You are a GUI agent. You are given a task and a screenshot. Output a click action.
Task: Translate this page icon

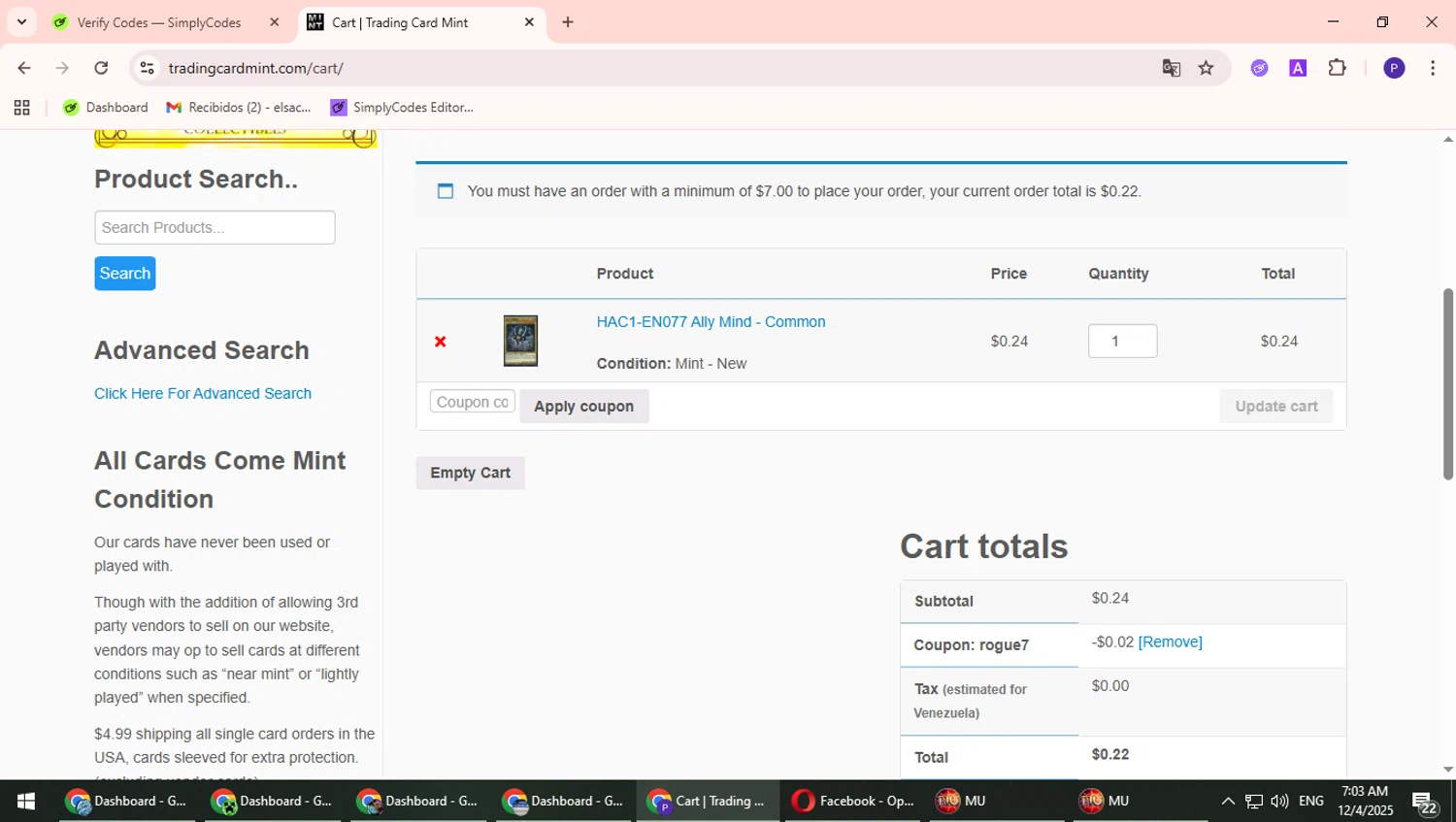tap(1172, 68)
